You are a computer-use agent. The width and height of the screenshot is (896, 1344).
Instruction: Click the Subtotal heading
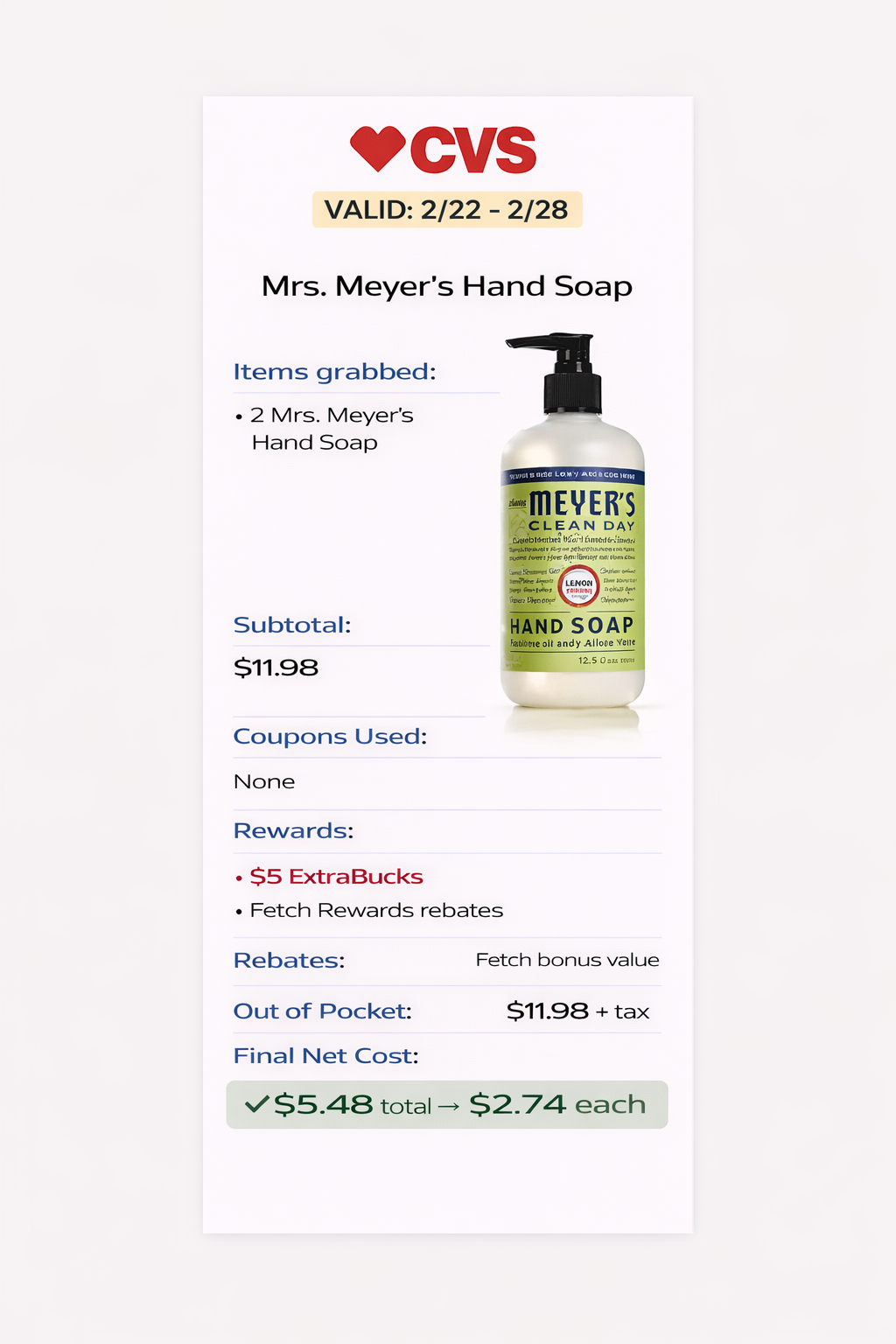click(292, 625)
